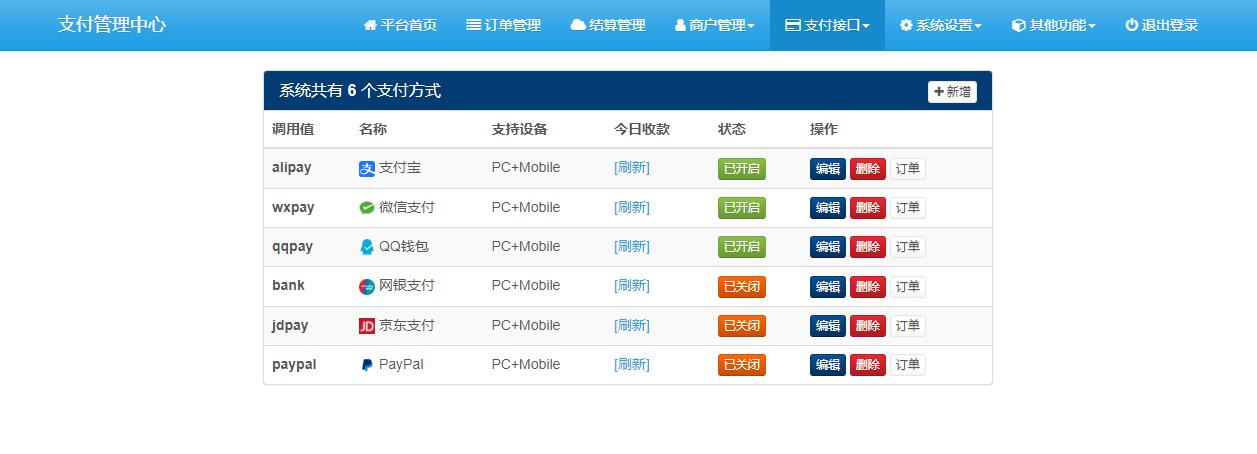Viewport: 1257px width, 454px height.
Task: Click the 名称 column header
Action: coord(373,129)
